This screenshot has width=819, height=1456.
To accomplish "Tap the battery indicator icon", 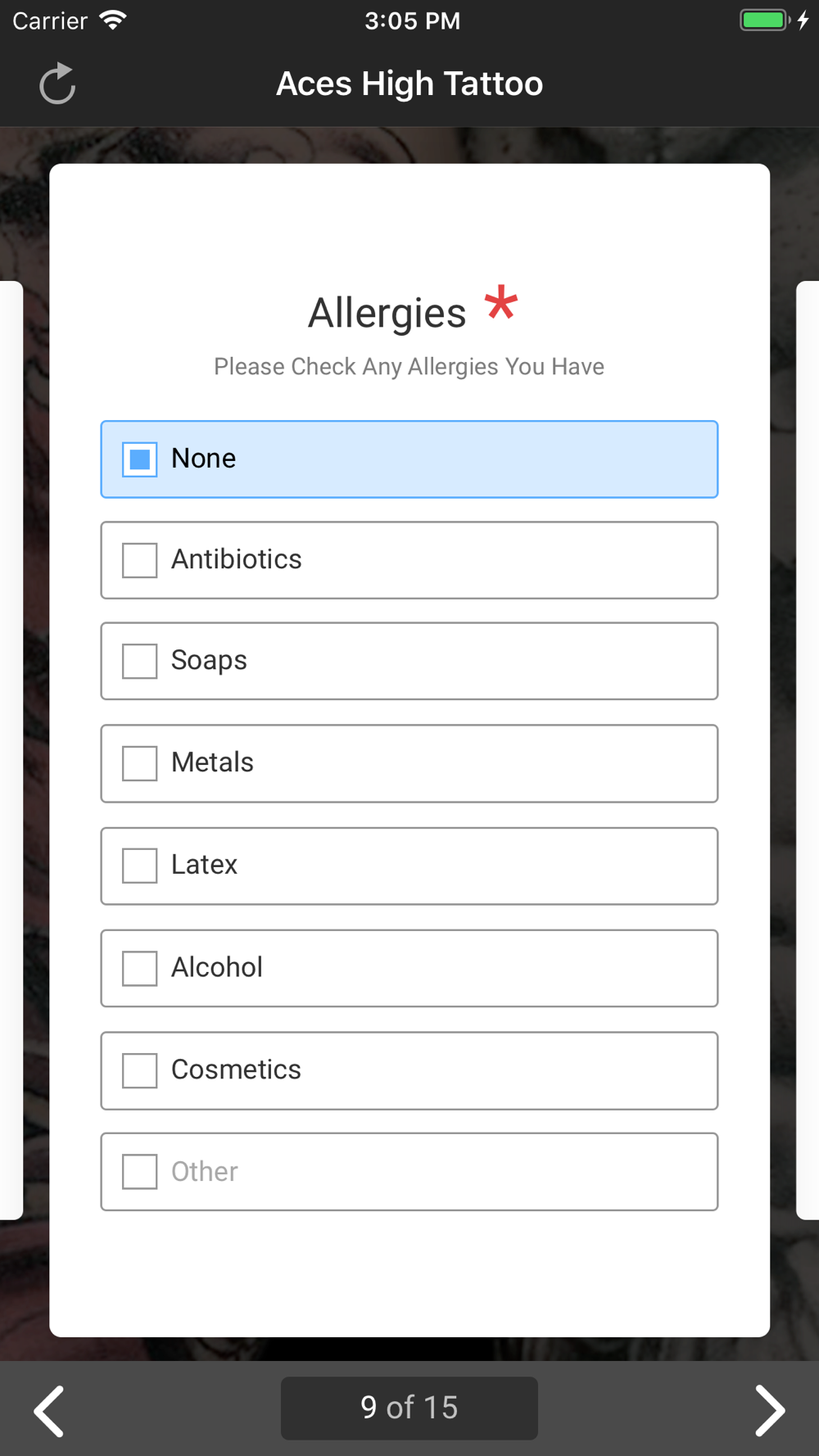I will coord(765,20).
